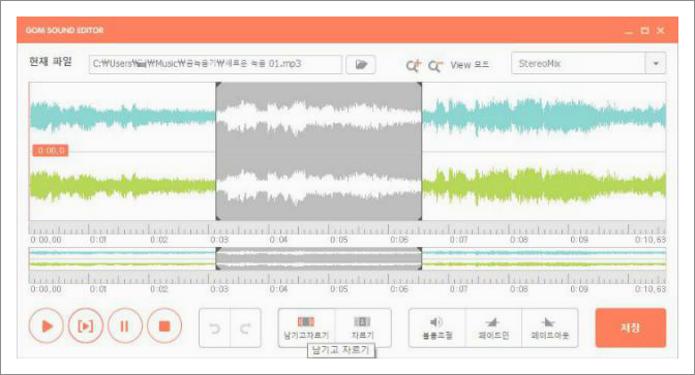
Task: Apply fade out effect
Action: (550, 328)
